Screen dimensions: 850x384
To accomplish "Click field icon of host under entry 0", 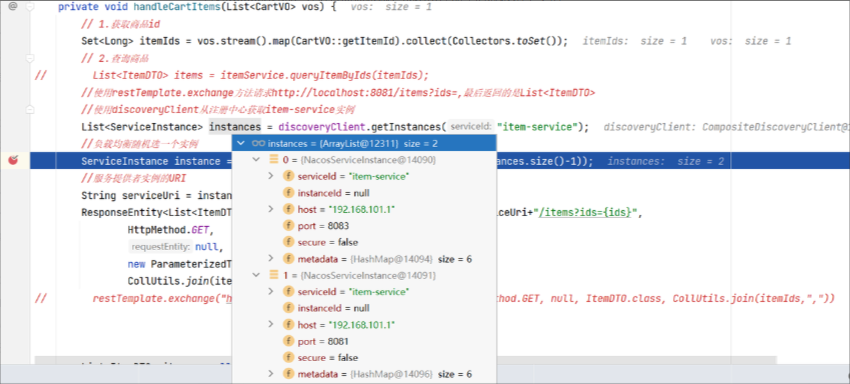I will pyautogui.click(x=288, y=209).
